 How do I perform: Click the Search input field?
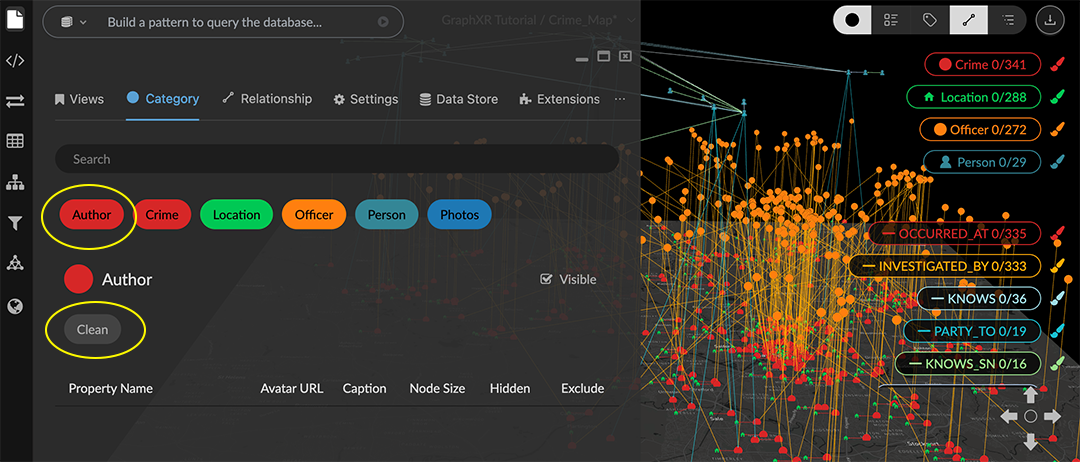(337, 159)
